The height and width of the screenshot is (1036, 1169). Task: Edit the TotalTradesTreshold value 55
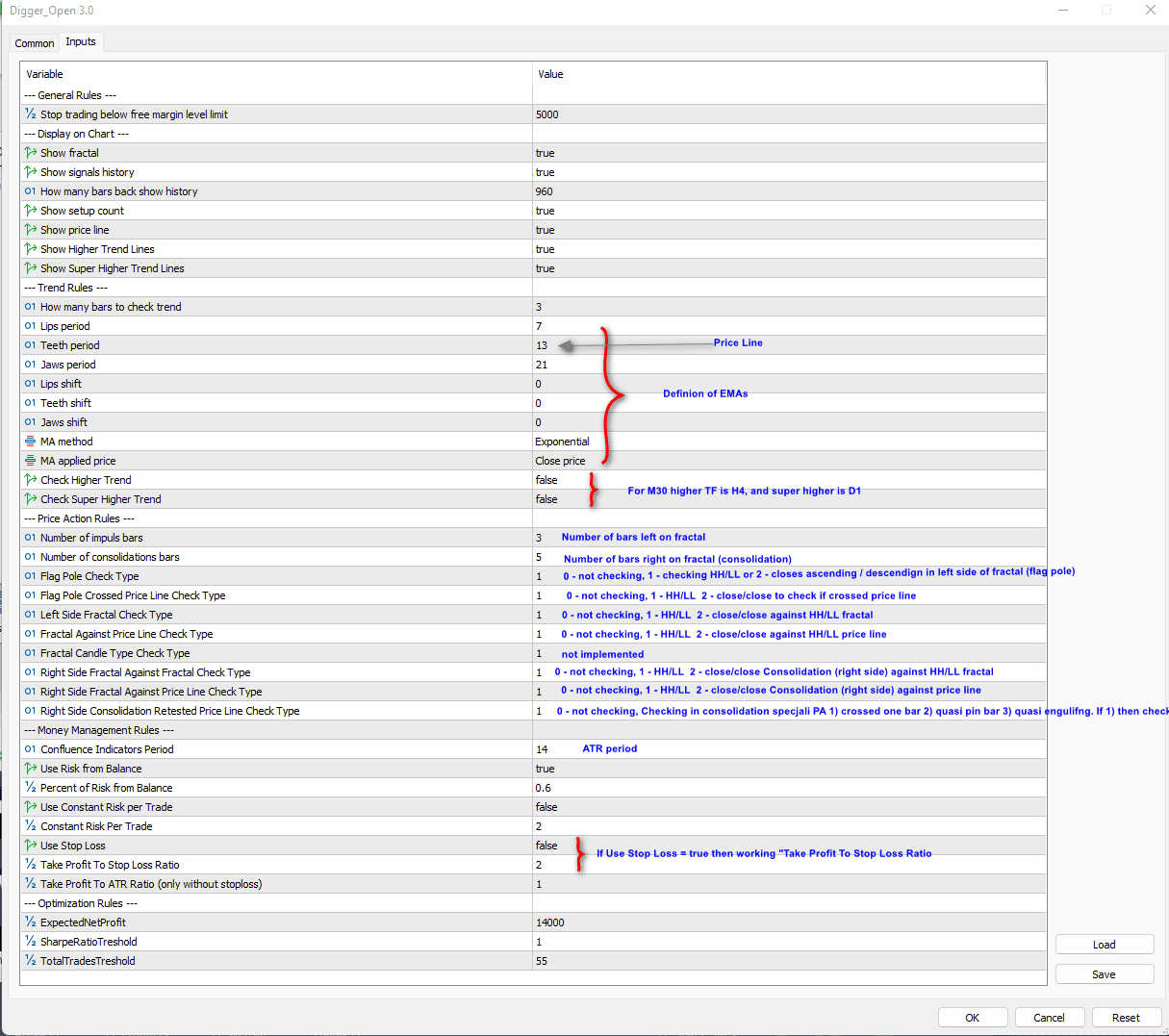pos(789,961)
